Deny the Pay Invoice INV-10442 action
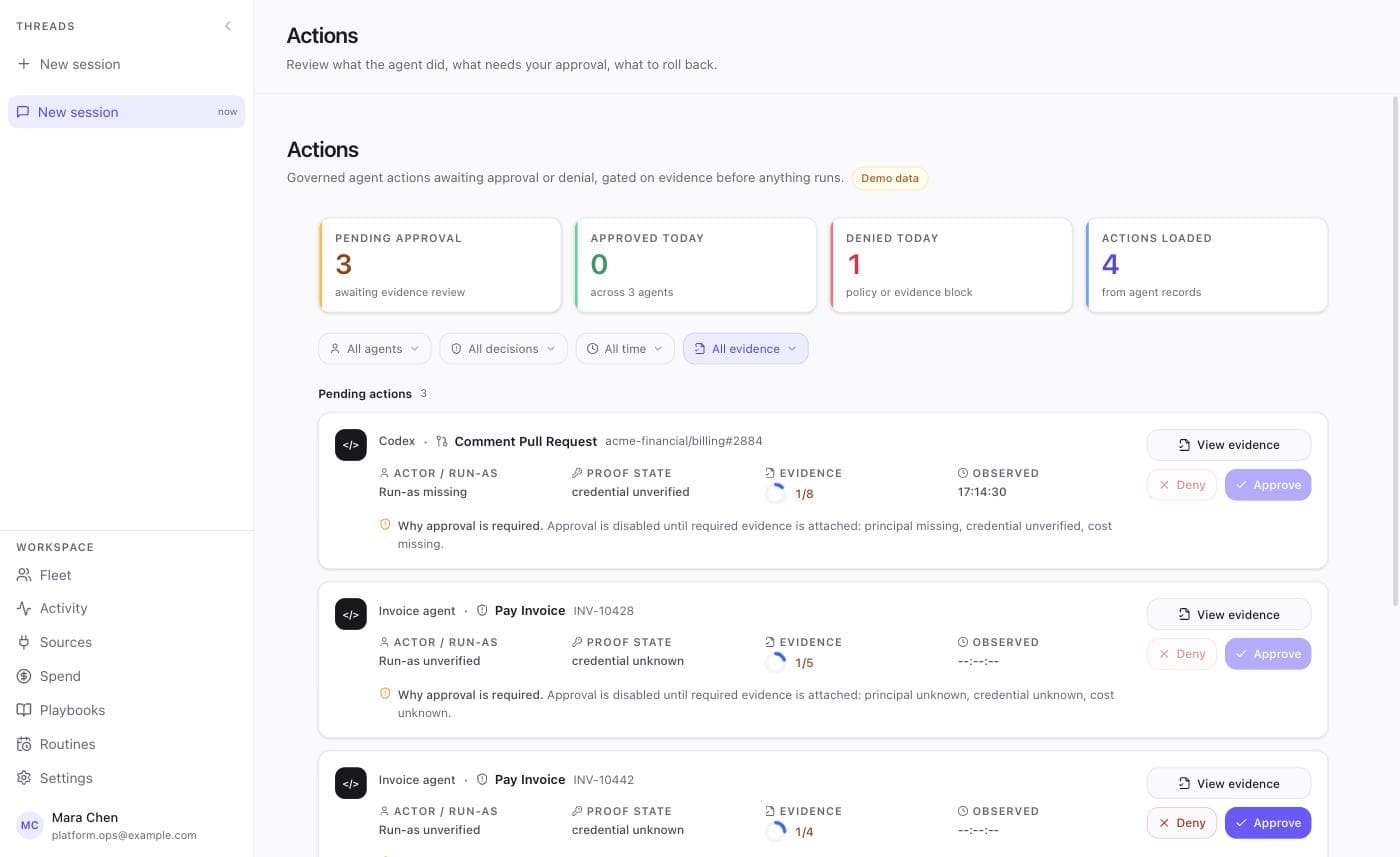Image resolution: width=1400 pixels, height=857 pixels. pyautogui.click(x=1182, y=823)
